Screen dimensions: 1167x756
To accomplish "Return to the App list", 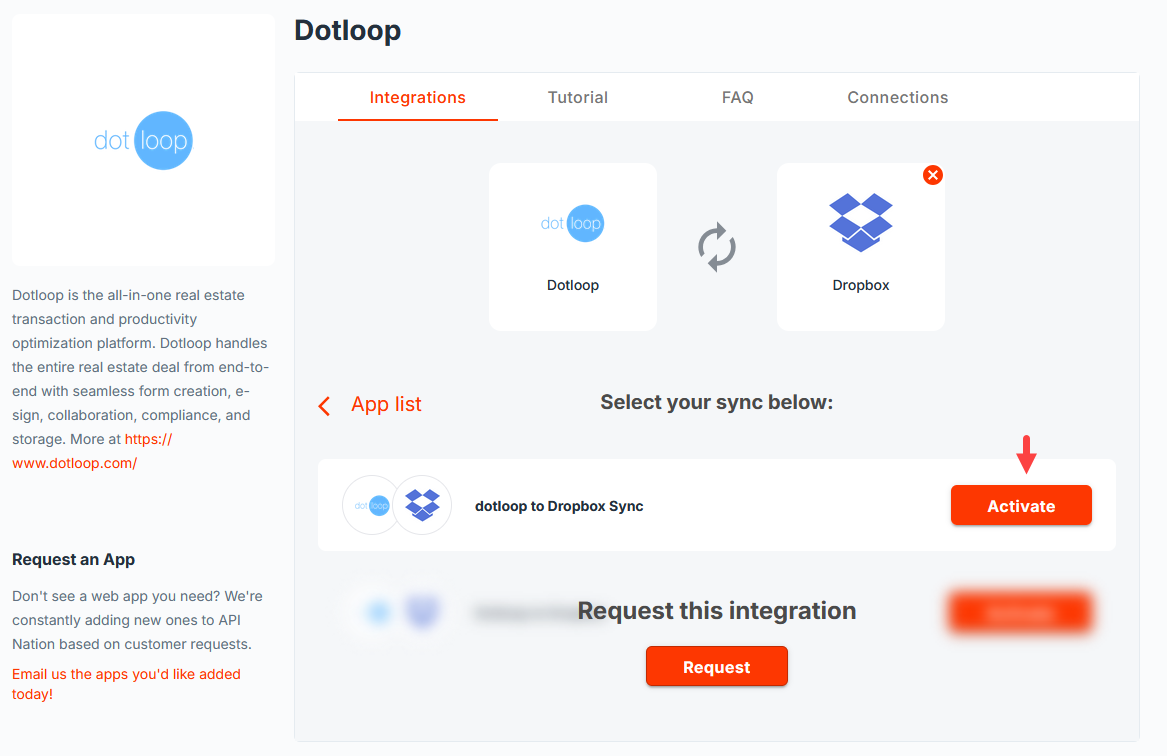I will coord(386,404).
